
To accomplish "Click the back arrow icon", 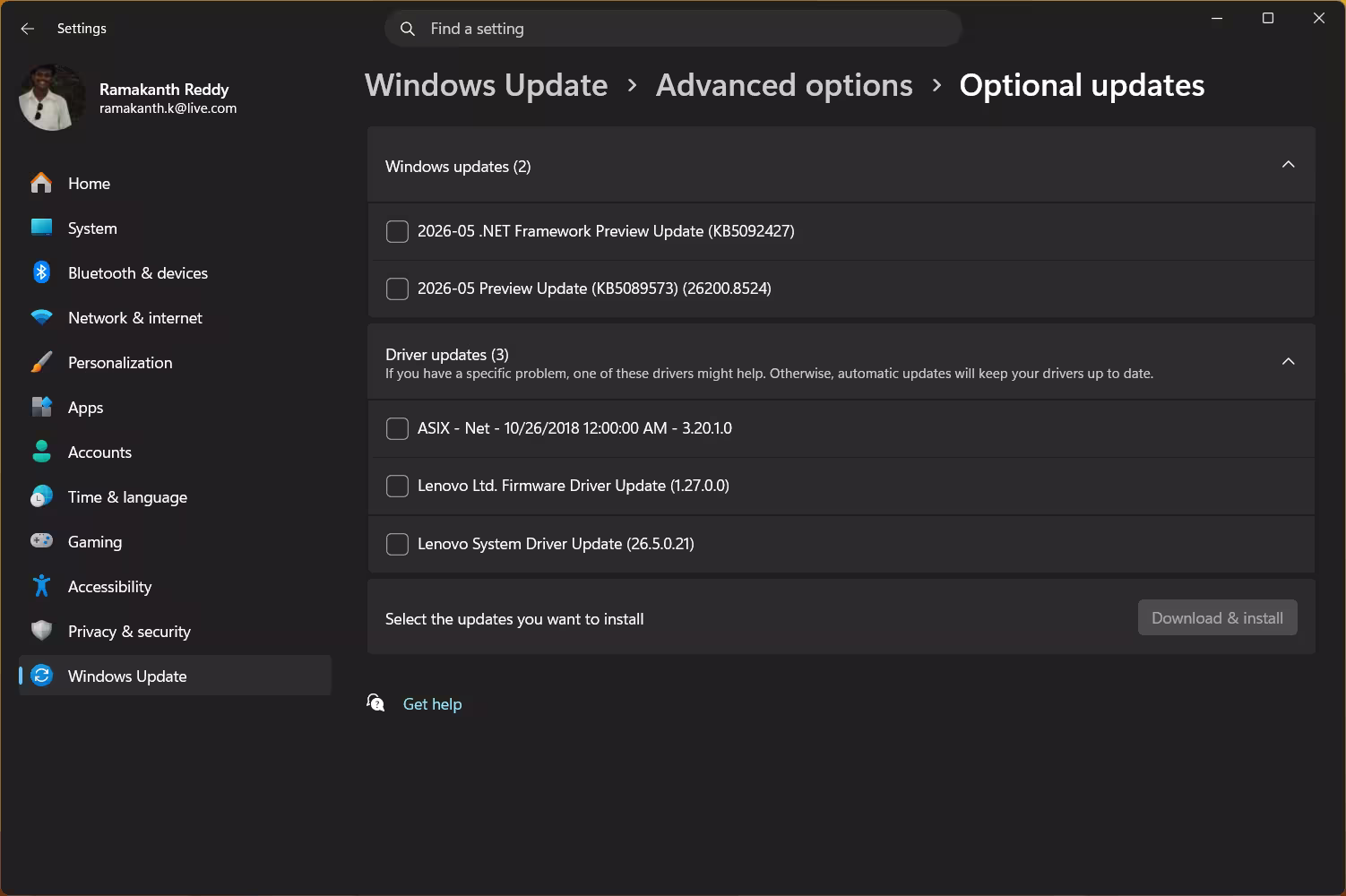I will 27,29.
